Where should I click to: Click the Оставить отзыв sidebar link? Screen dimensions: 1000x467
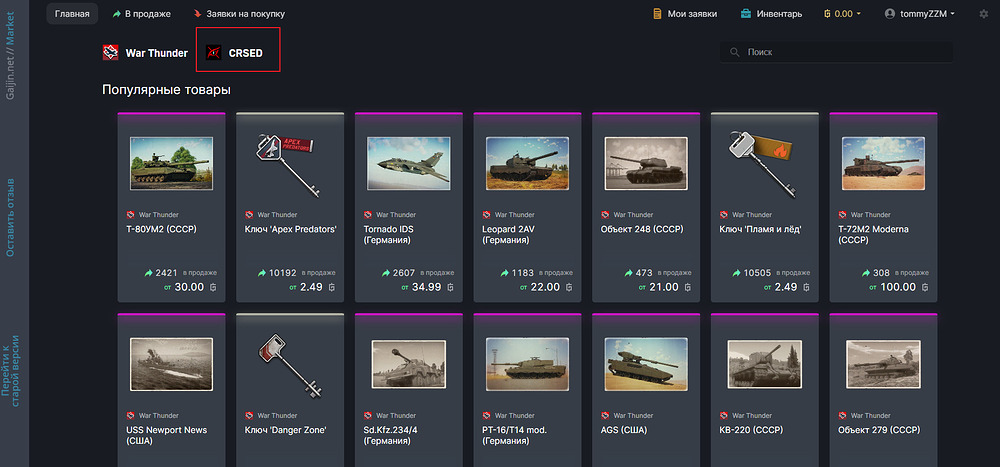pos(11,218)
